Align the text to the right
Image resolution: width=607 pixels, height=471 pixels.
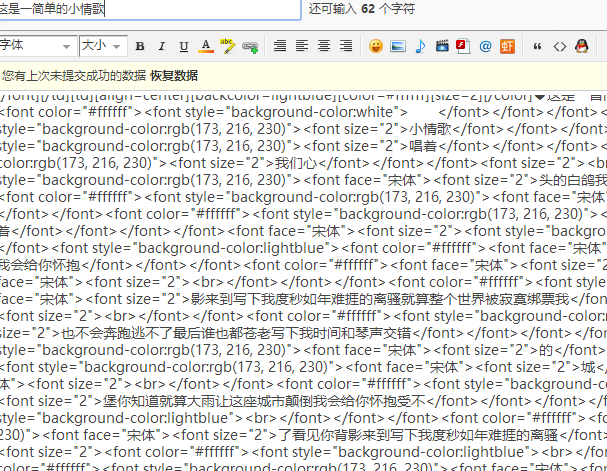(x=346, y=46)
